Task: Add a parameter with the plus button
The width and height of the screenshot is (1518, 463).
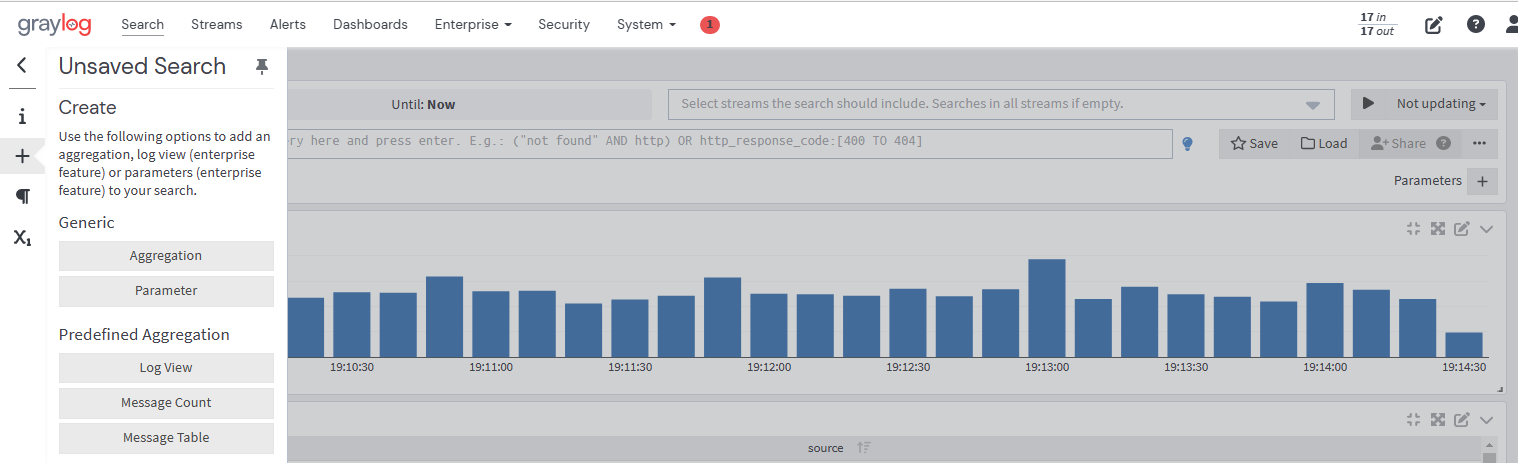Action: pyautogui.click(x=1482, y=181)
